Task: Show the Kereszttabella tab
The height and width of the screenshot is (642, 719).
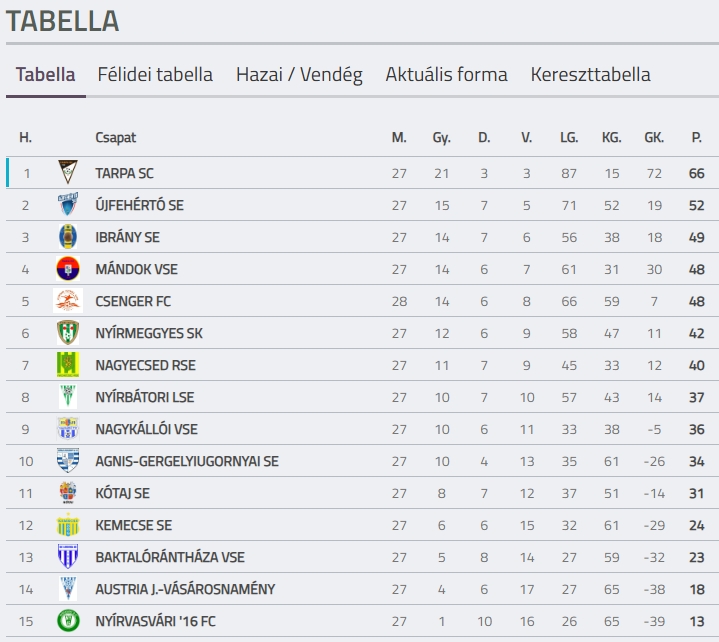Action: click(x=591, y=74)
